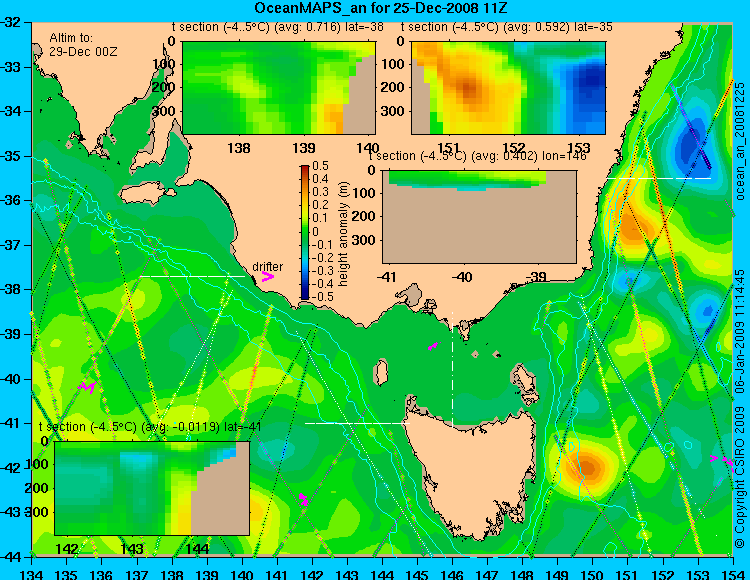Click the white dashed section line at lat -41
Viewport: 750px width, 580px height.
tap(357, 423)
